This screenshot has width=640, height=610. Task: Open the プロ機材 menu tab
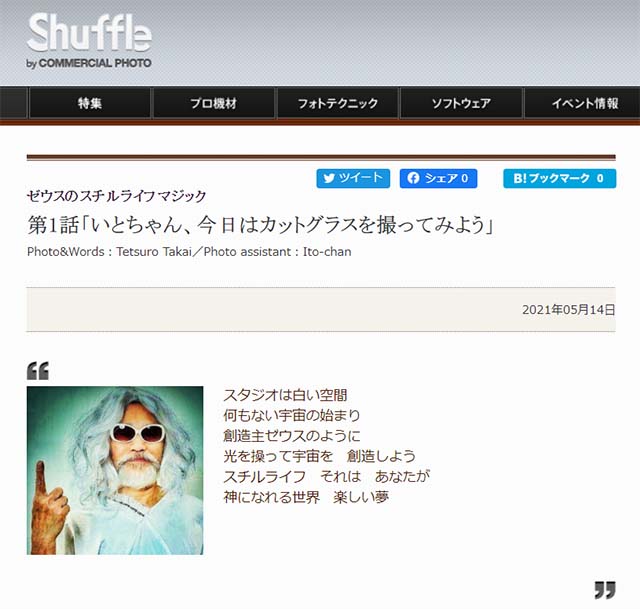(x=213, y=103)
